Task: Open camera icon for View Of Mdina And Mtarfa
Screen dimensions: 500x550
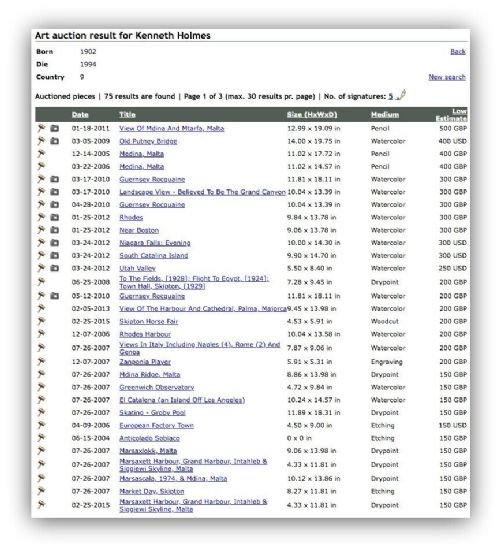Action: tap(54, 128)
